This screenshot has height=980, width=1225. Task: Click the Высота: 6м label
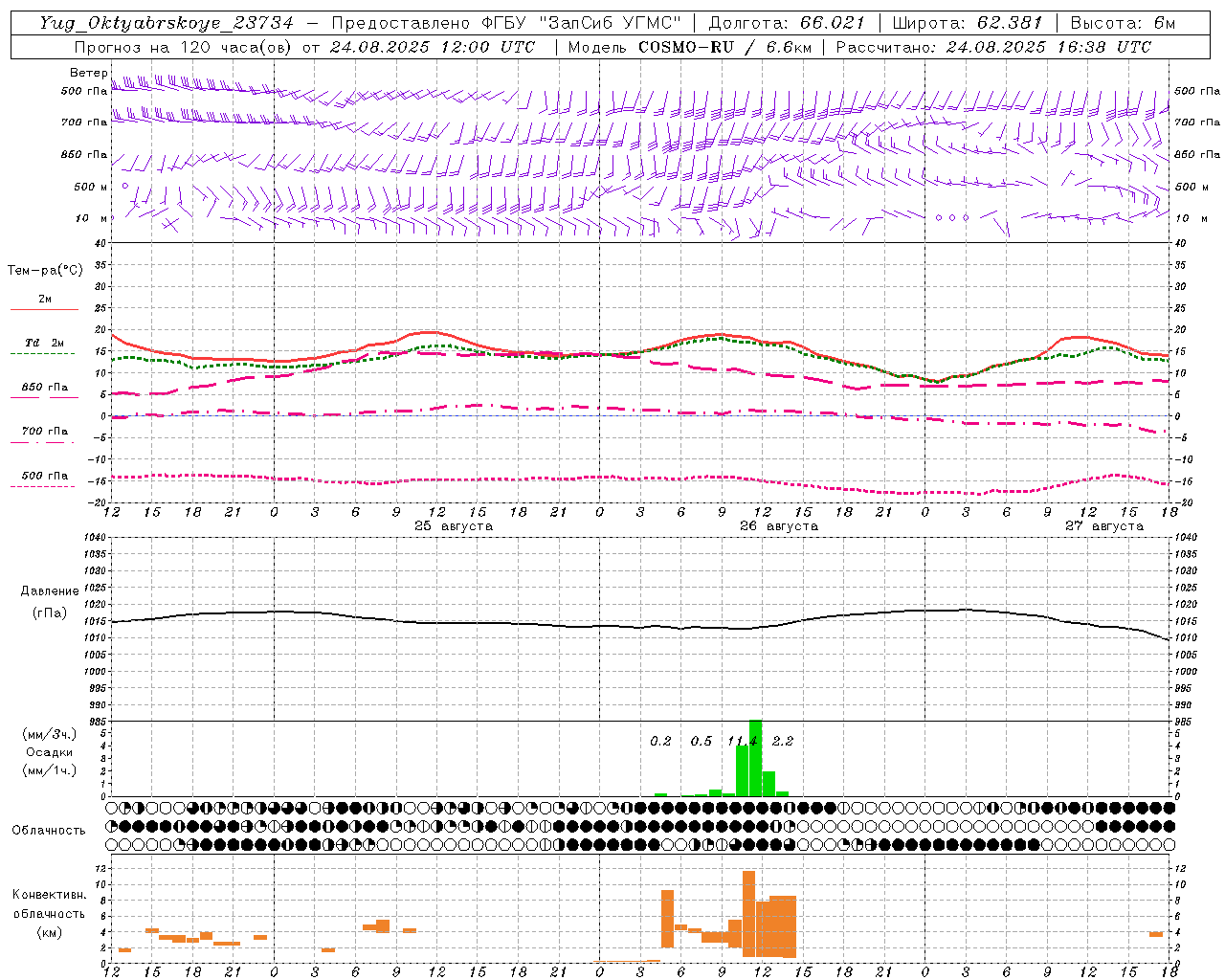(x=1123, y=23)
